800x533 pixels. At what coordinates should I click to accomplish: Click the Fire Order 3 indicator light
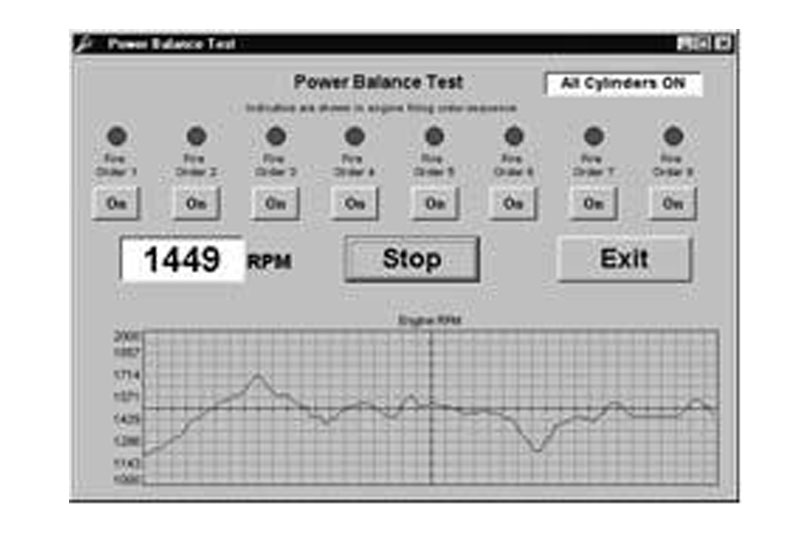pos(276,136)
